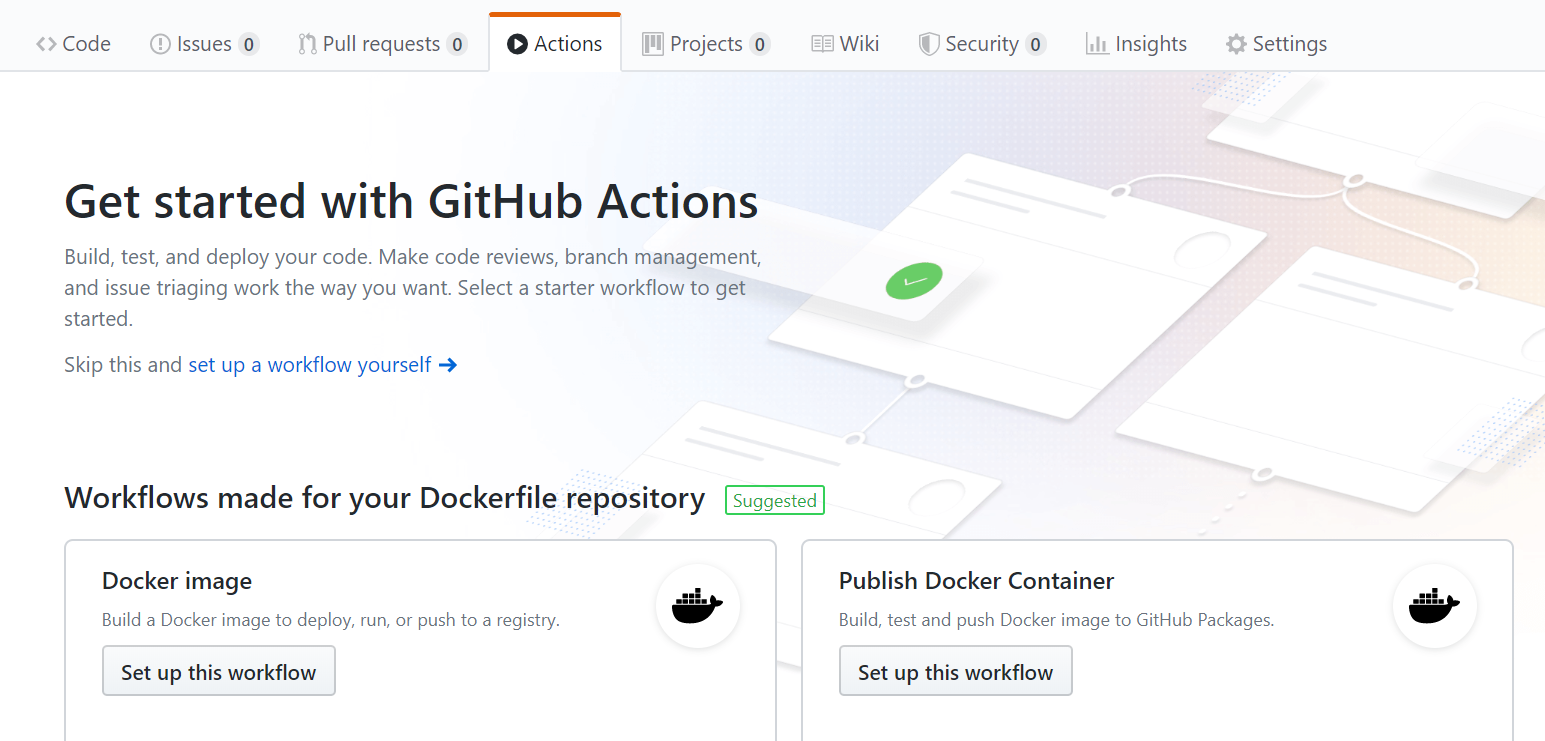The image size is (1545, 741).
Task: Click the Insights graph icon
Action: (1097, 44)
